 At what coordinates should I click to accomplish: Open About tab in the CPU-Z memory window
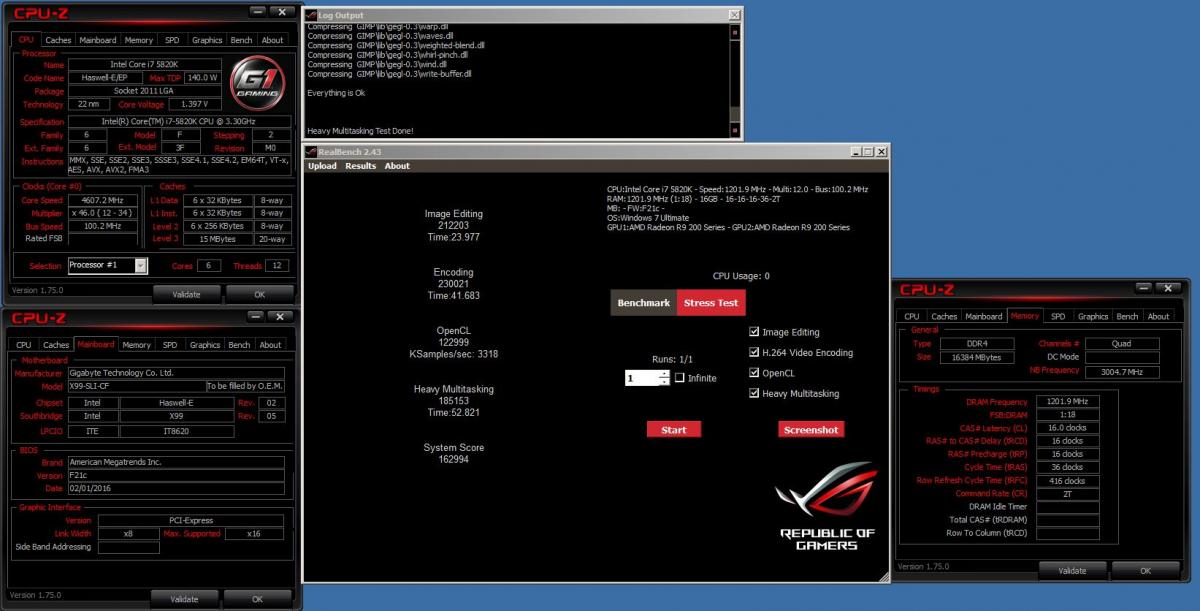coord(1159,316)
